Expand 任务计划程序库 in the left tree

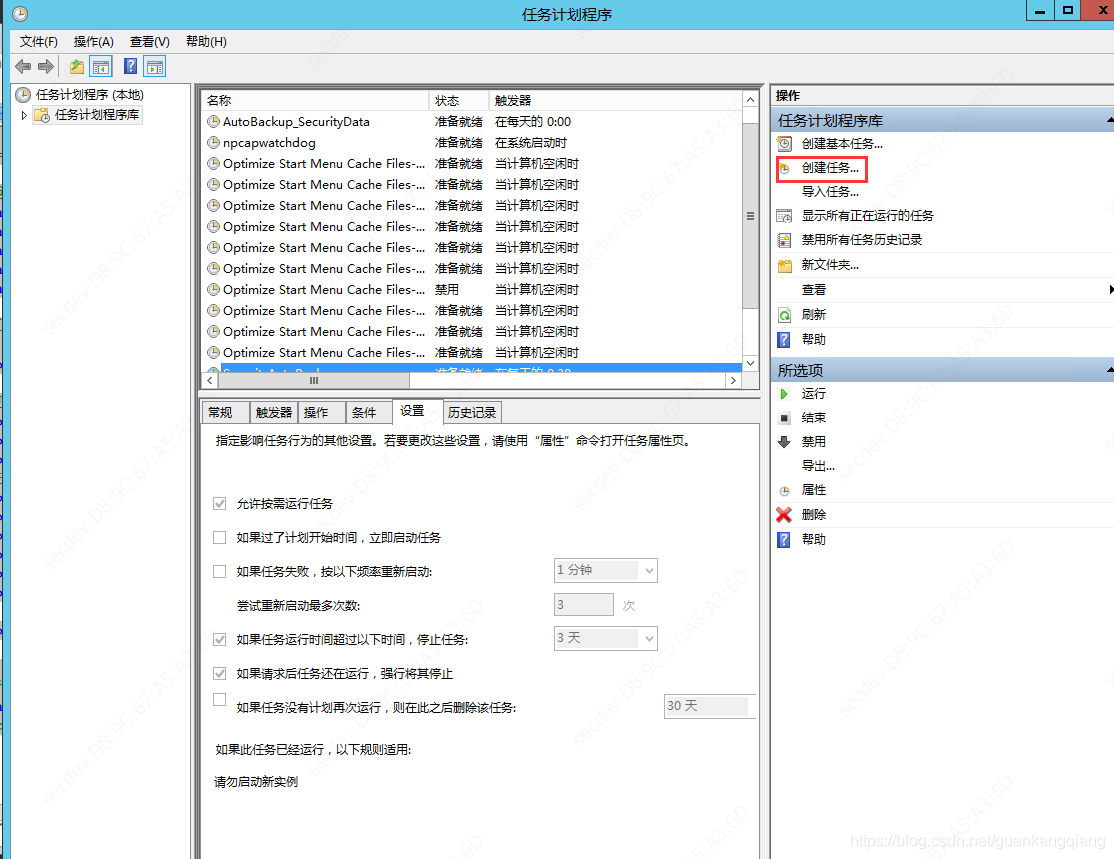[22, 114]
